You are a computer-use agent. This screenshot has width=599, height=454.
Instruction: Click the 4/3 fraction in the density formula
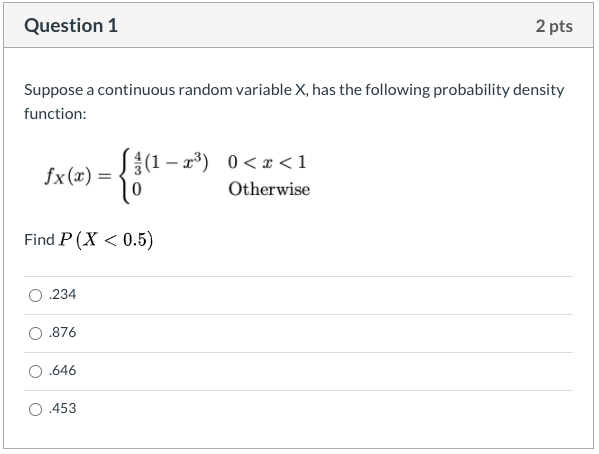pos(138,163)
